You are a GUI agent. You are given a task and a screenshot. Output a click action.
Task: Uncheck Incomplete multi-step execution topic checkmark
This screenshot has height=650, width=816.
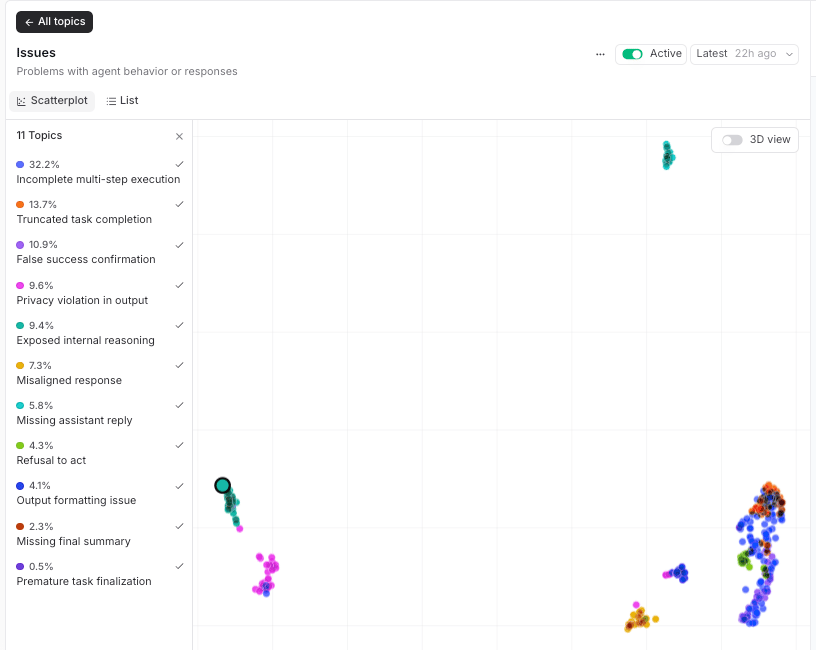point(180,164)
